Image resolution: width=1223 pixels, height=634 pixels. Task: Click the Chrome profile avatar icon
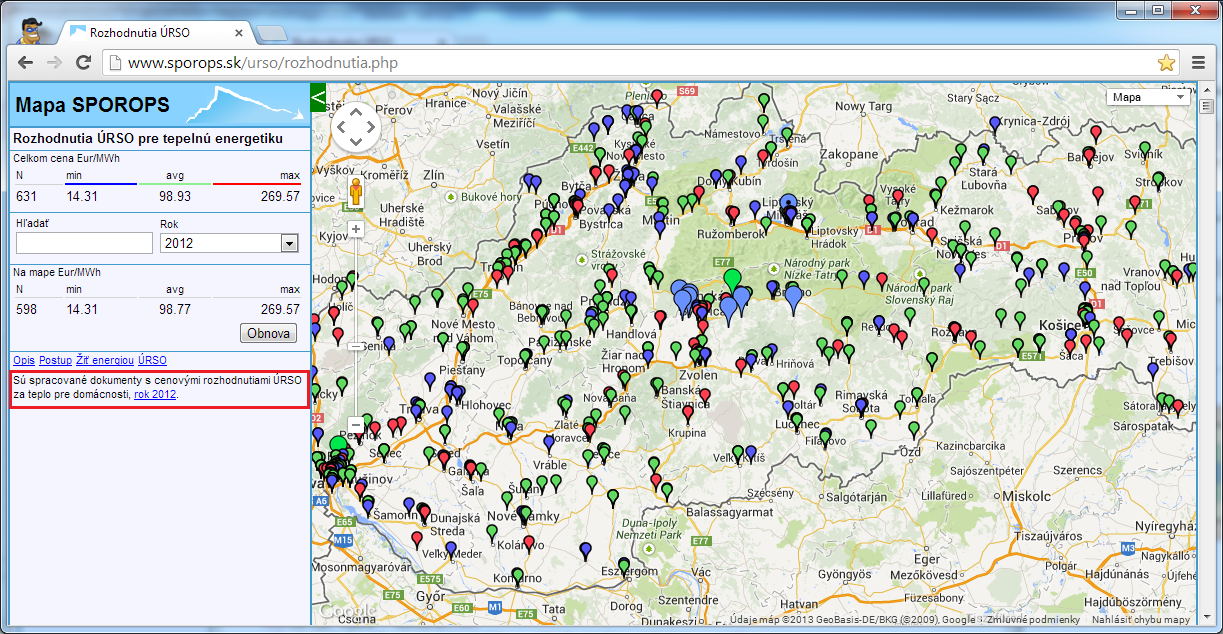point(30,30)
